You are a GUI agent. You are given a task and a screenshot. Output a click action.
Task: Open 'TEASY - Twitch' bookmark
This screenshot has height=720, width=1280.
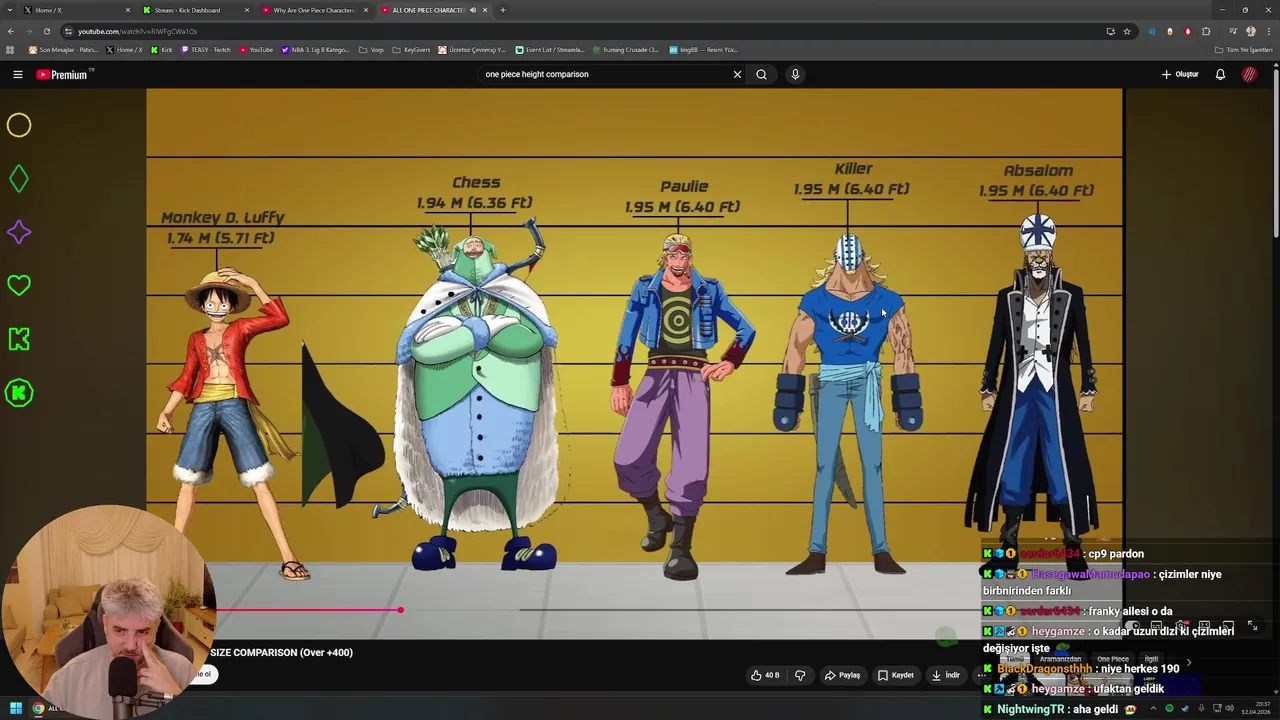[x=206, y=49]
